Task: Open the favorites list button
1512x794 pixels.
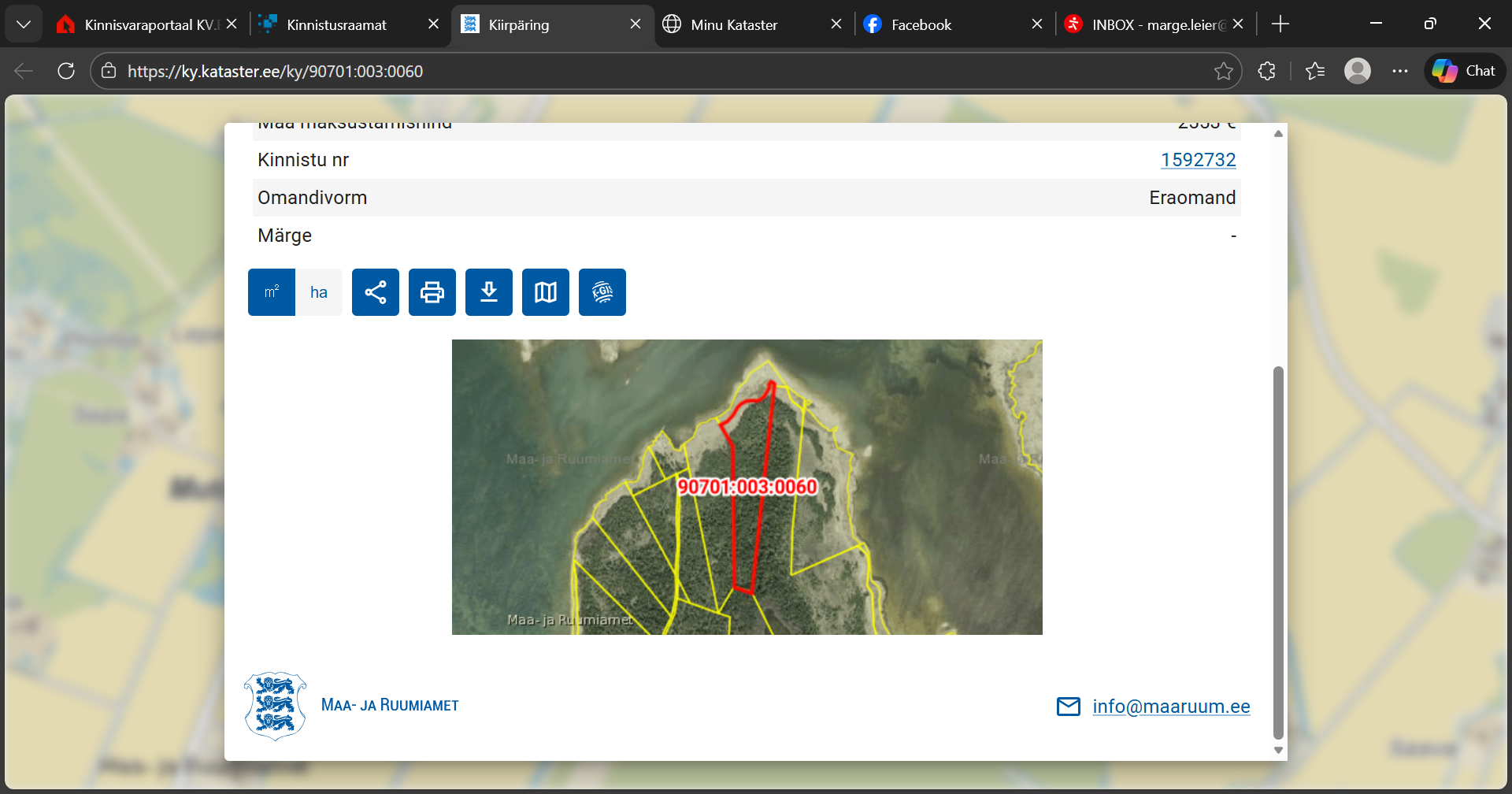Action: (x=1314, y=71)
